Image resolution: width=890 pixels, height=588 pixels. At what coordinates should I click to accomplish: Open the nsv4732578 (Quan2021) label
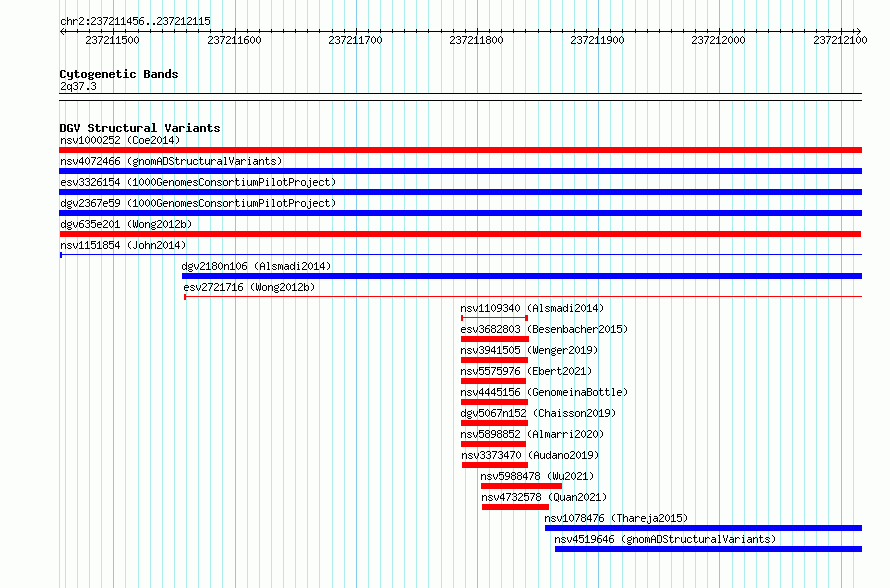pyautogui.click(x=544, y=497)
